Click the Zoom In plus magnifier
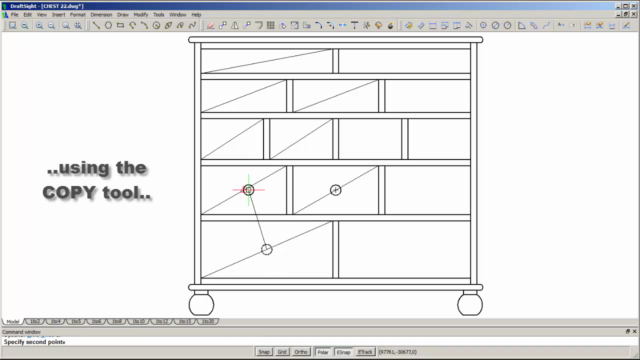 39,25
